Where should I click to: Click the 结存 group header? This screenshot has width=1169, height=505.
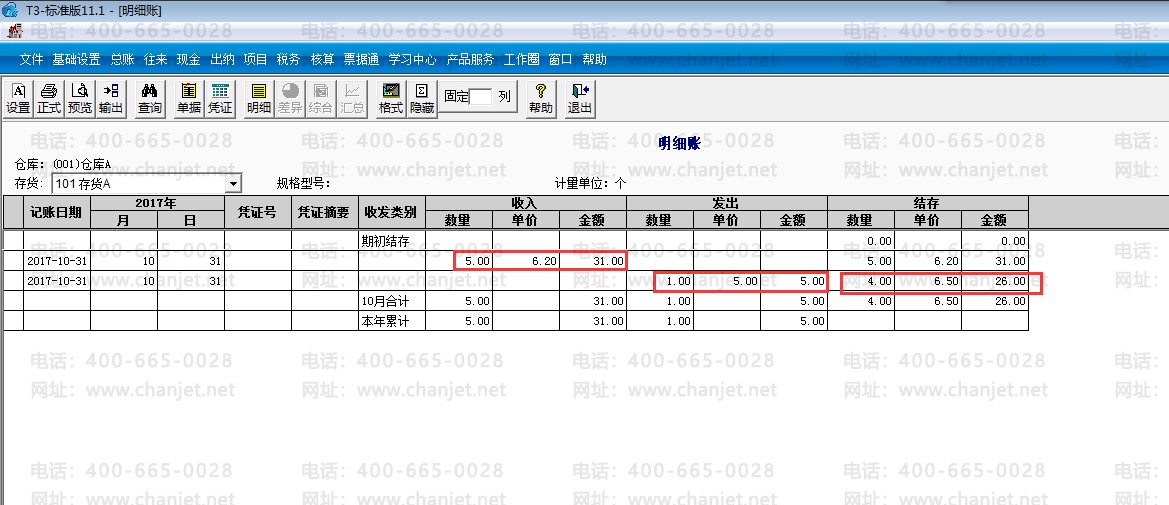pos(927,204)
